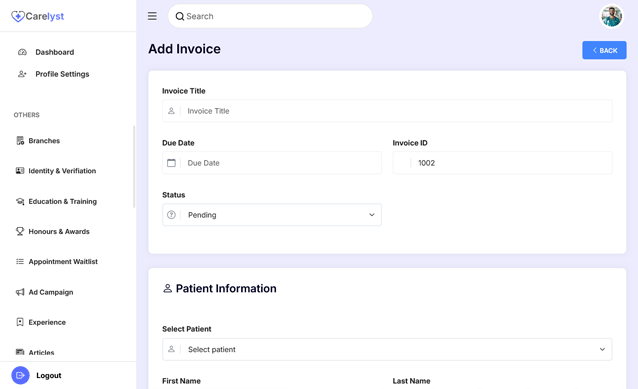The width and height of the screenshot is (638, 389).
Task: Click the sidebar vertical scrollbar
Action: 134,167
